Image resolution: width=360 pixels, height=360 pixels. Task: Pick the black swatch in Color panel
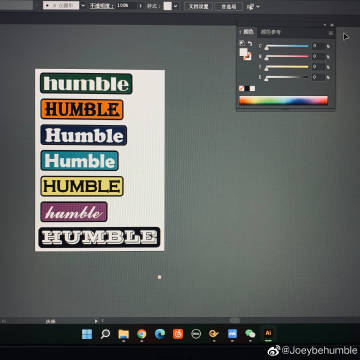pos(247,88)
